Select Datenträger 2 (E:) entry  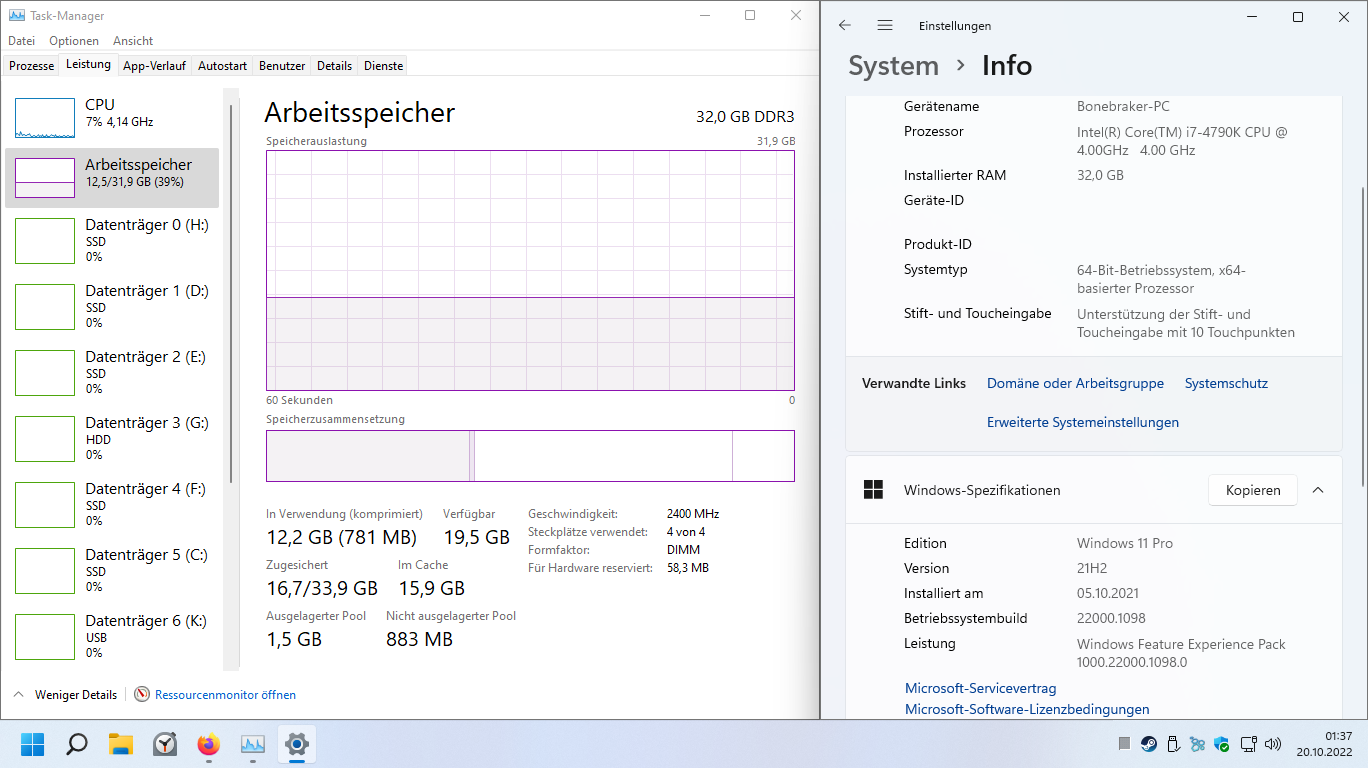tap(112, 372)
